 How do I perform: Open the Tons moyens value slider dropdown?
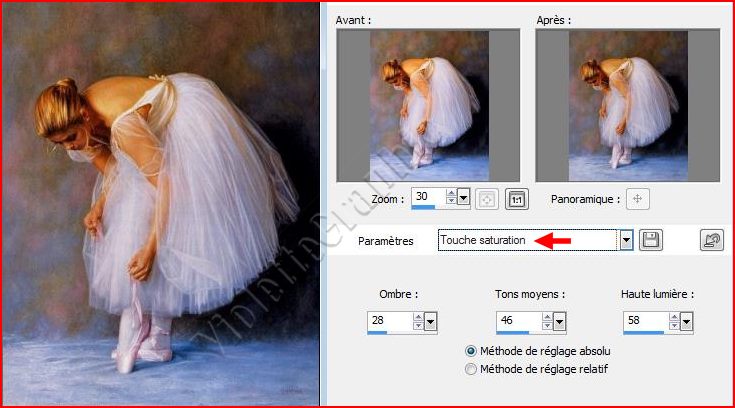pos(559,321)
